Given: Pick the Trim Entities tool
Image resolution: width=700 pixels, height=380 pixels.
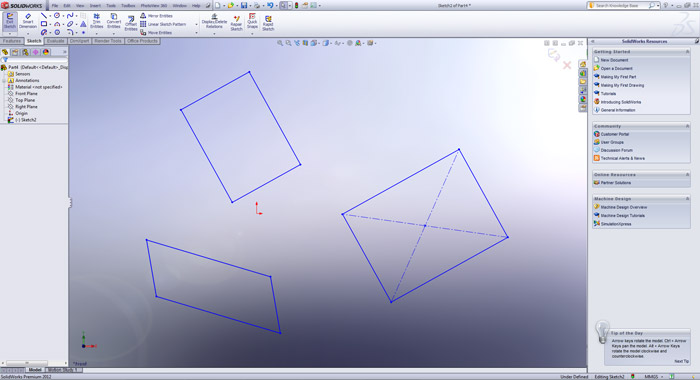Looking at the screenshot, I should point(96,21).
